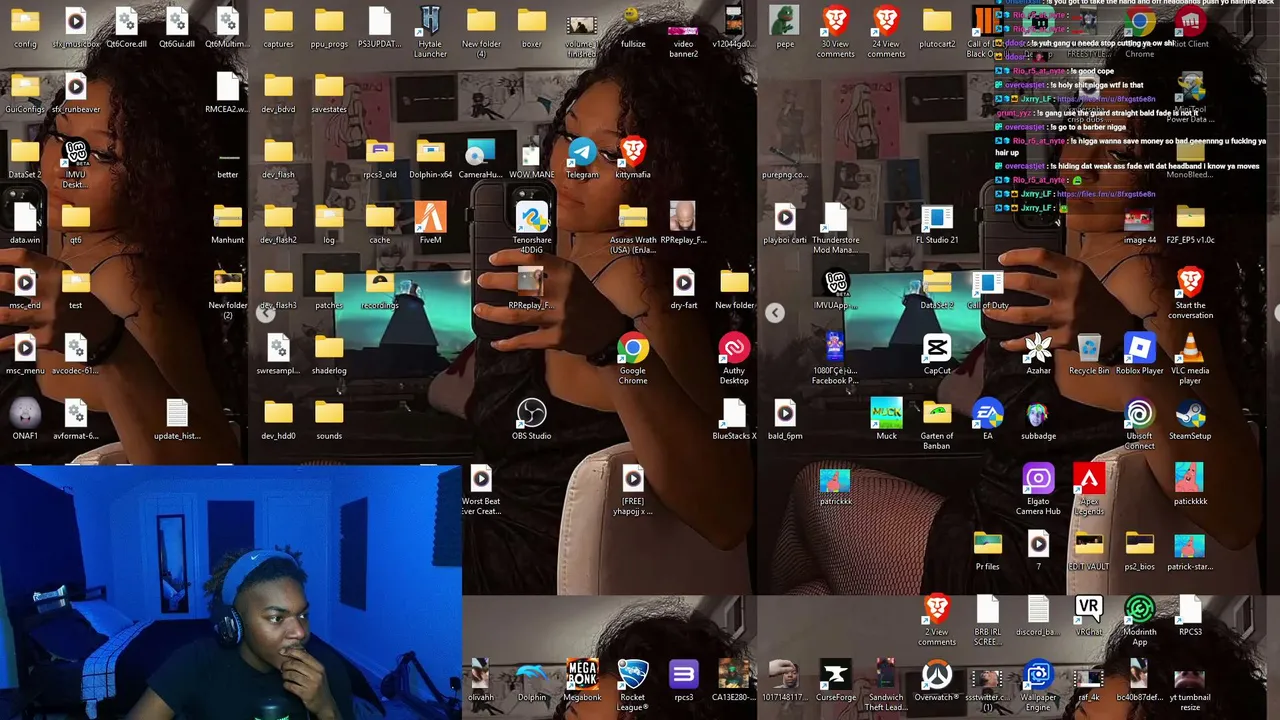Open the Megabonk game icon
Viewport: 1280px width, 720px height.
(x=582, y=675)
